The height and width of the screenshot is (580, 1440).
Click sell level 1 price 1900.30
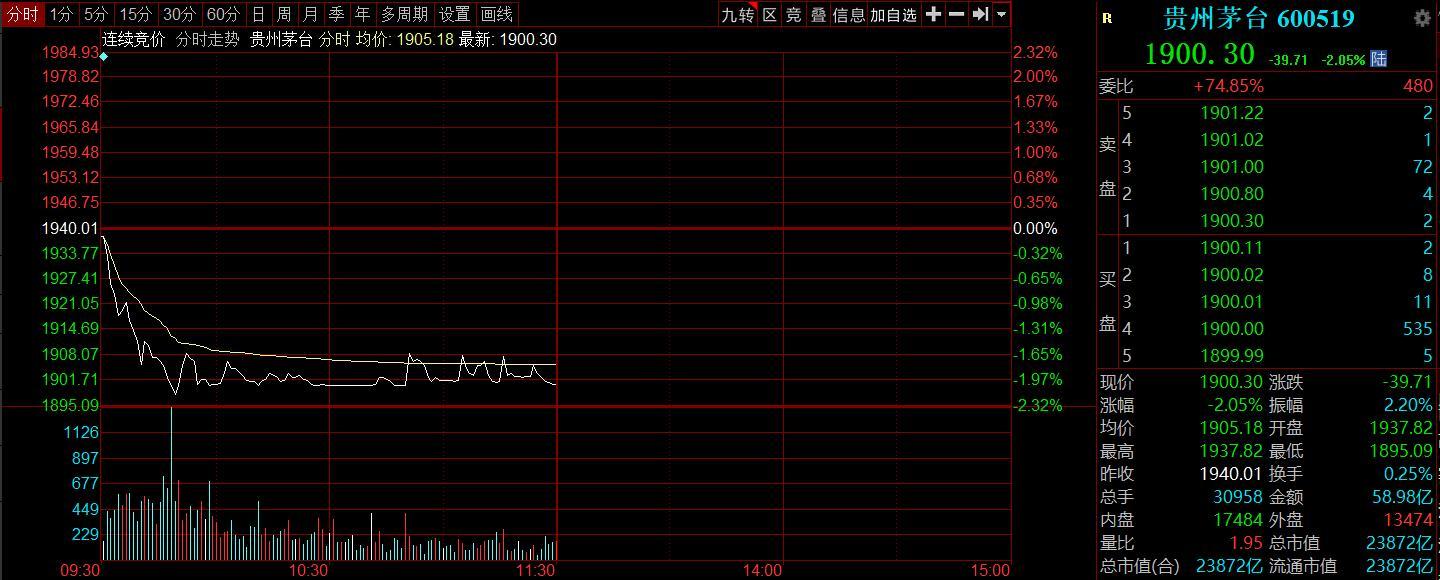tap(1232, 221)
